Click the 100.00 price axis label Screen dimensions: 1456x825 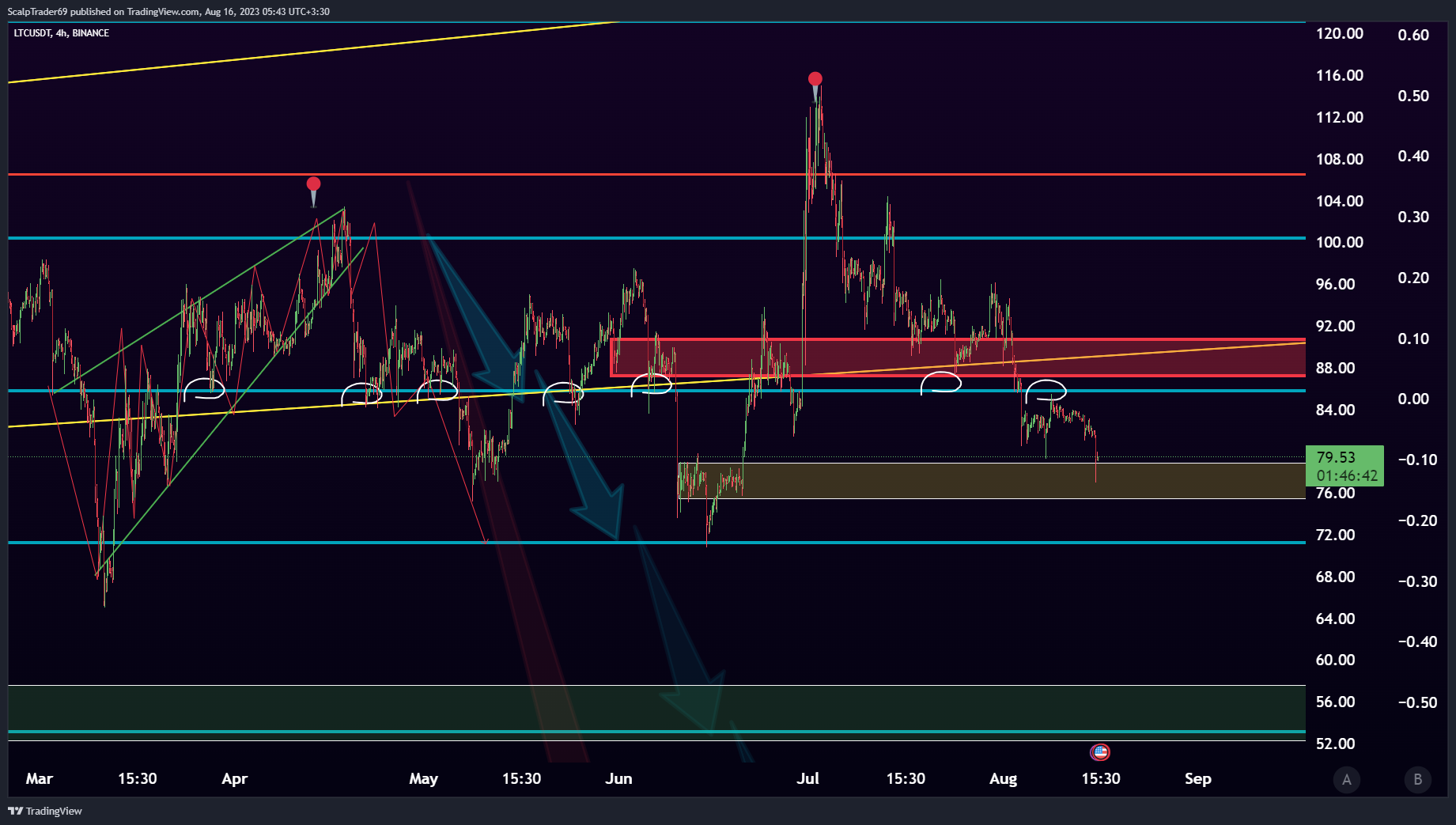click(x=1340, y=242)
